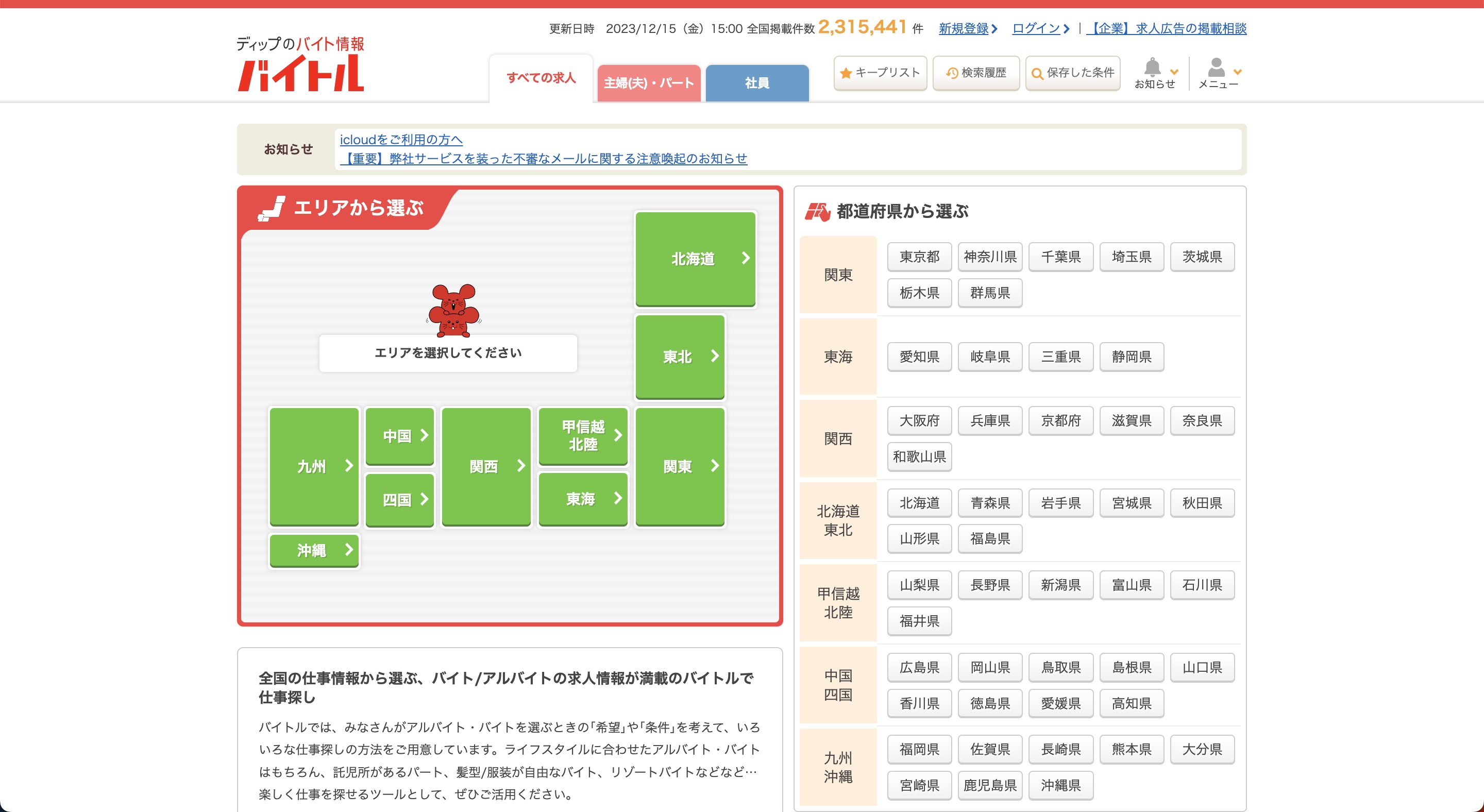Select the 東京都 prefecture button
This screenshot has width=1484, height=812.
tap(919, 257)
